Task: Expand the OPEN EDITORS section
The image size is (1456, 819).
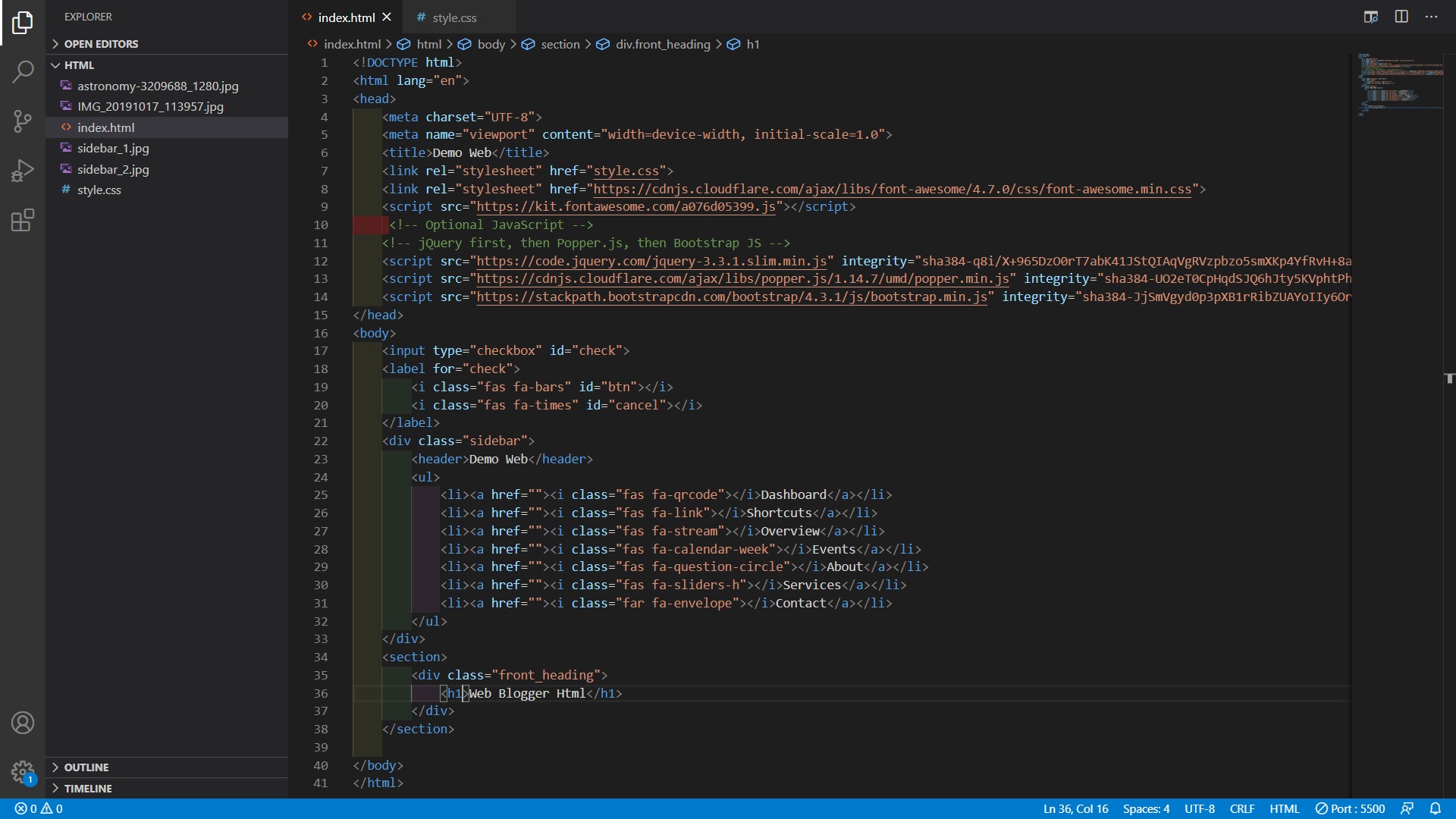Action: tap(167, 44)
